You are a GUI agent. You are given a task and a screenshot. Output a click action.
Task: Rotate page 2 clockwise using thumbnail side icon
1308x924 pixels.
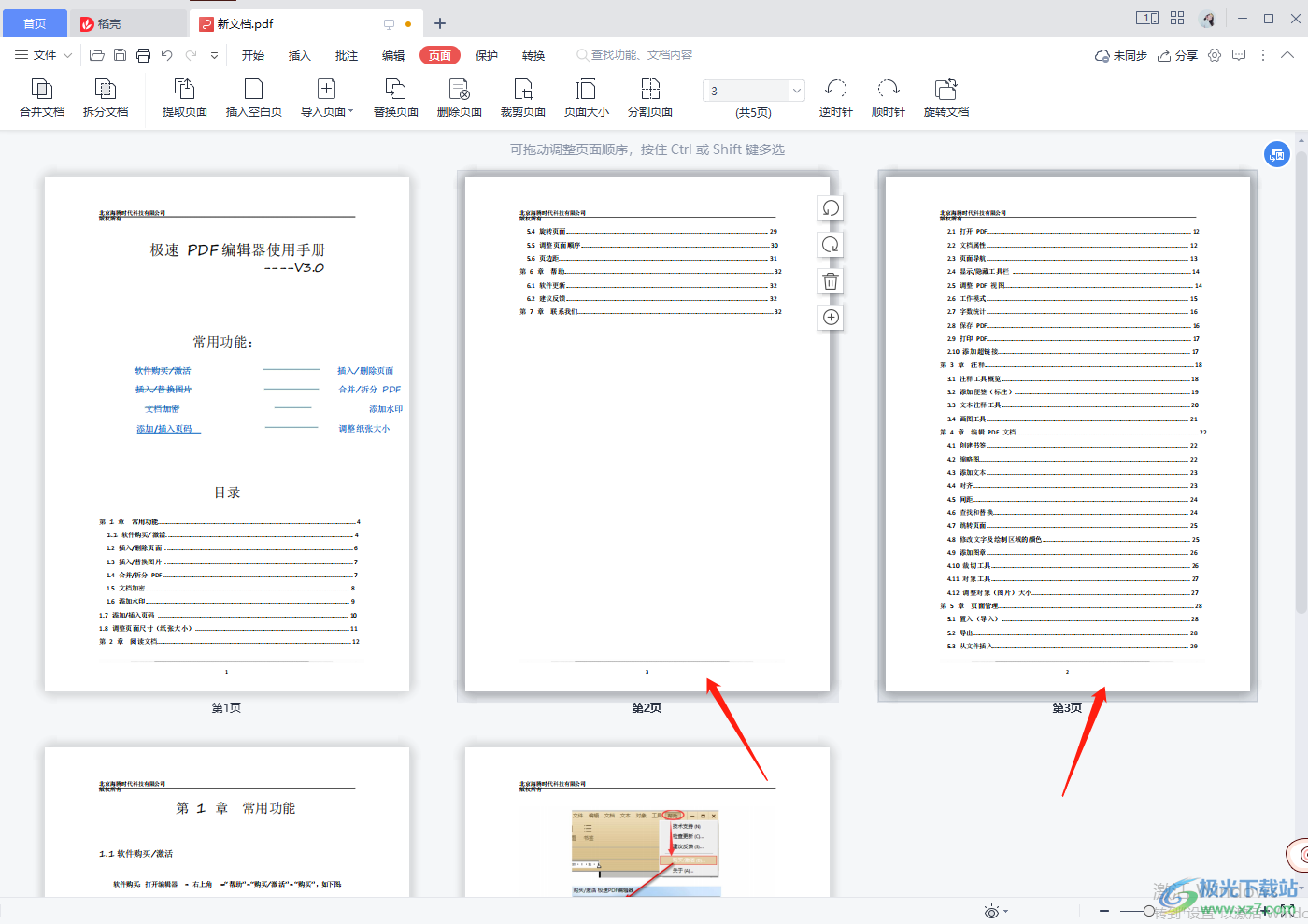(x=831, y=245)
